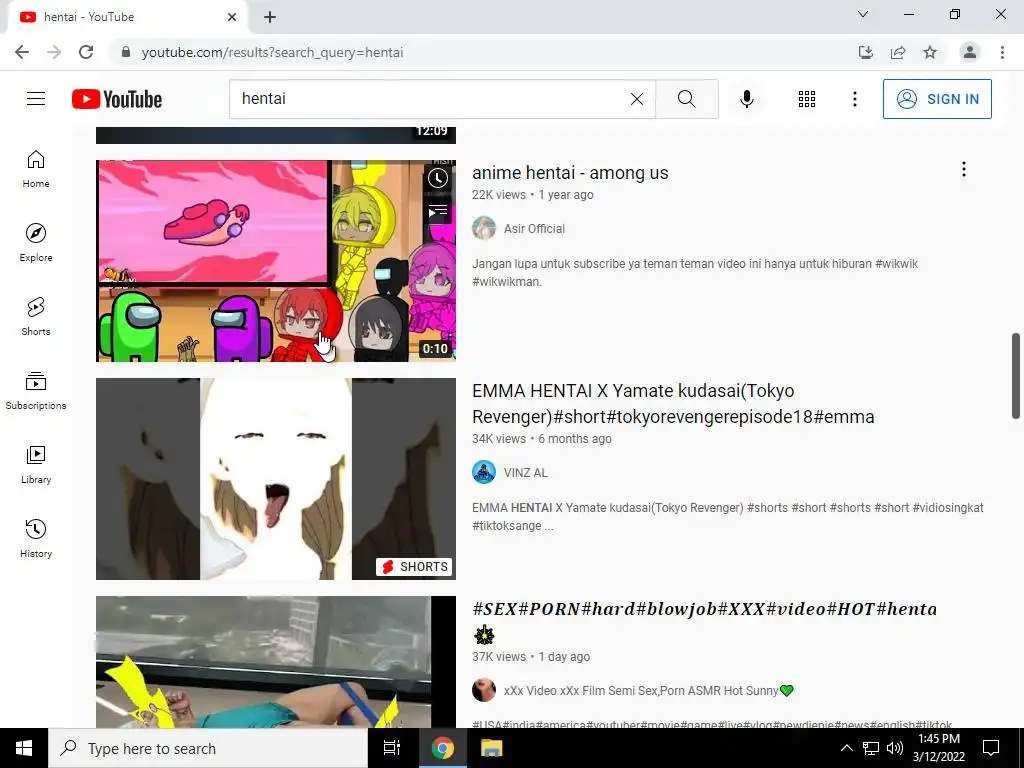Open the Windows notification center
The height and width of the screenshot is (768, 1024).
(x=991, y=748)
